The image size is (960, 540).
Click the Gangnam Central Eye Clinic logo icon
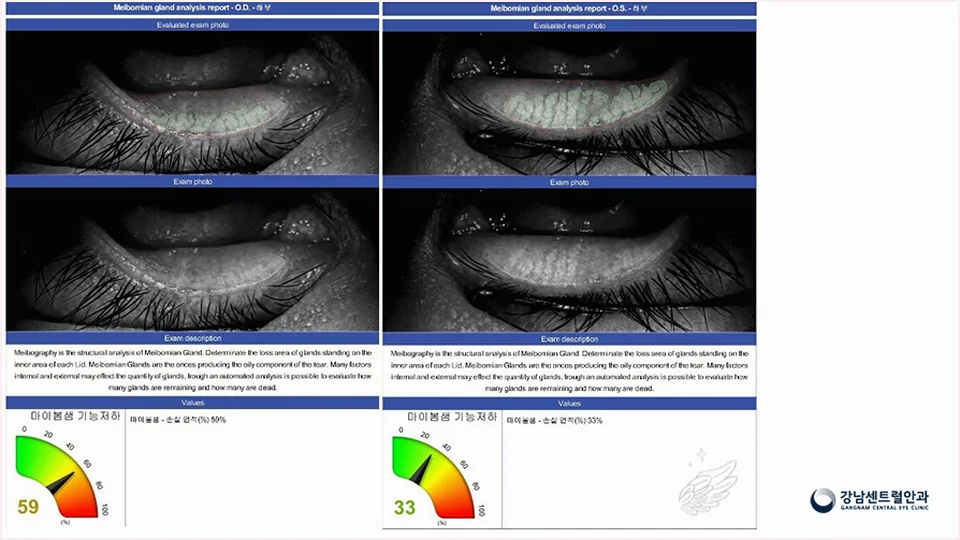[x=822, y=500]
